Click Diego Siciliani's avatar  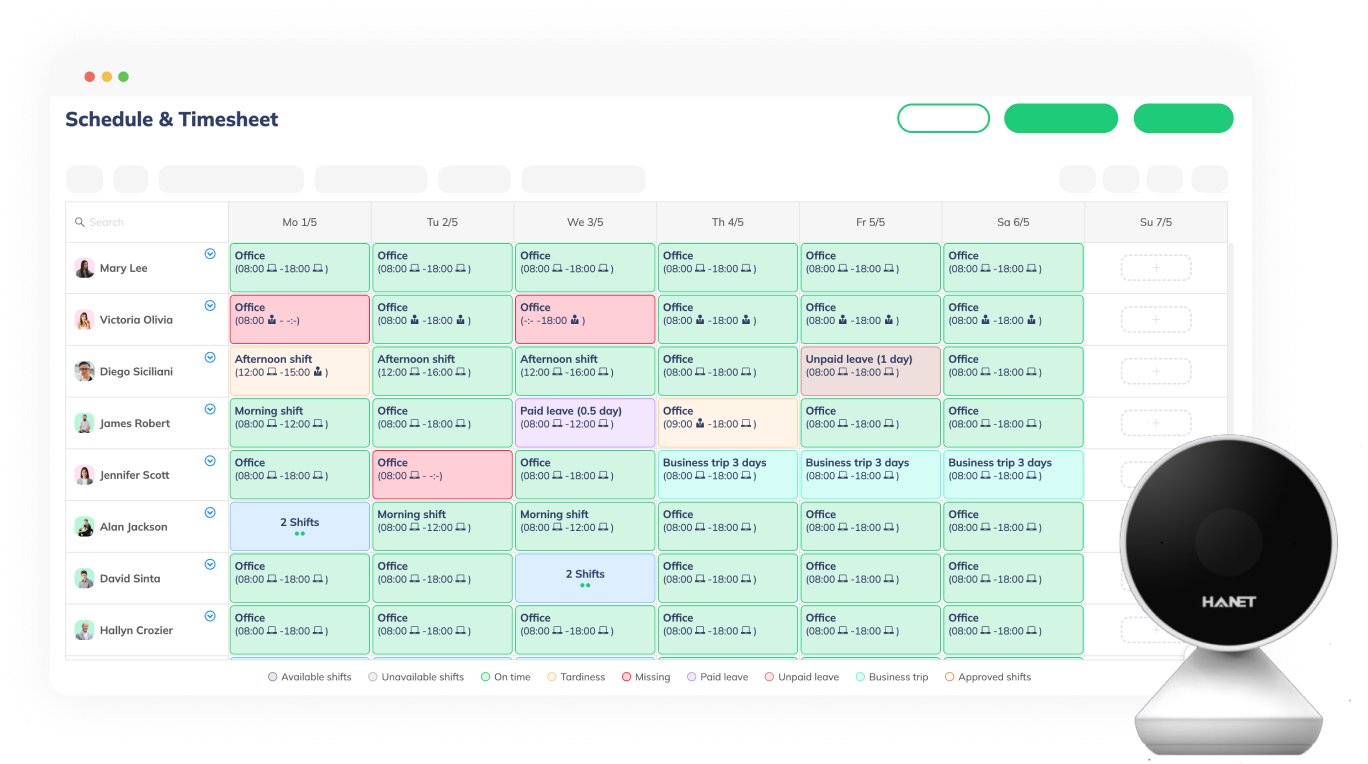coord(85,372)
